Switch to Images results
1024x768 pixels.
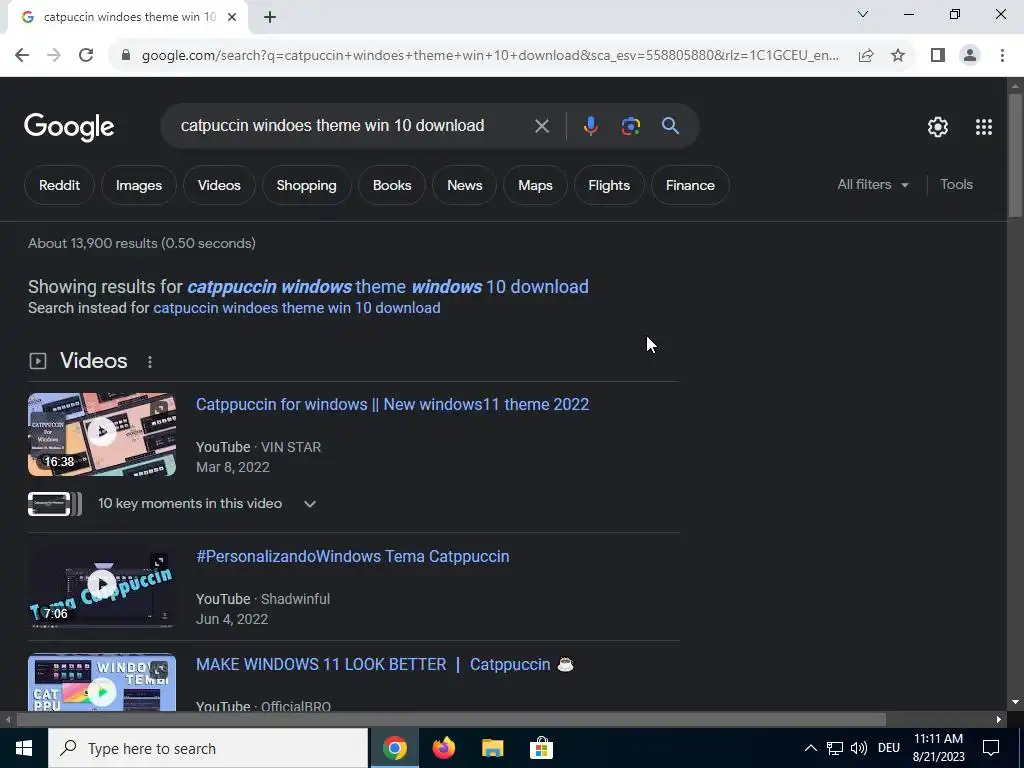(138, 185)
